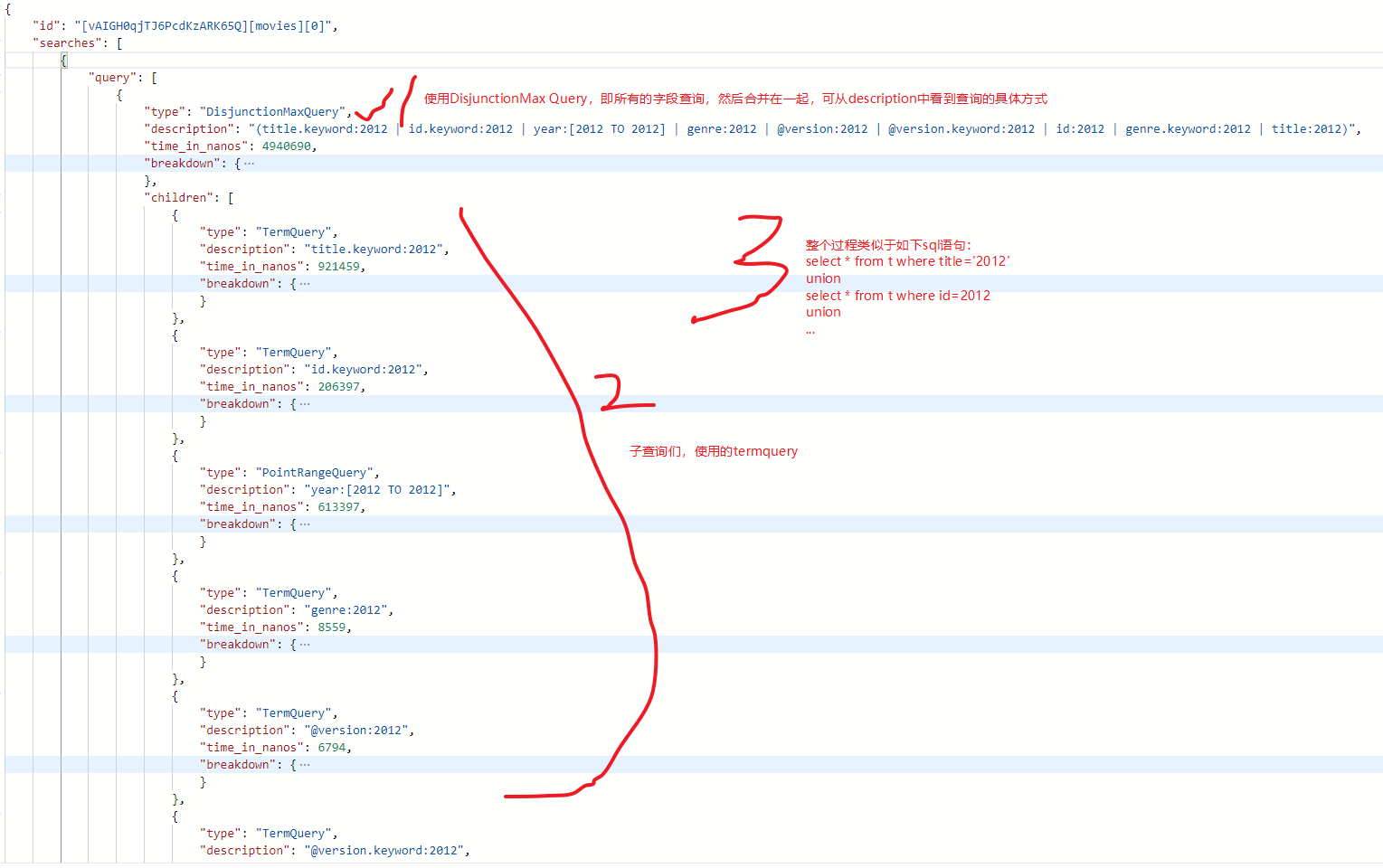The width and height of the screenshot is (1383, 868).
Task: Expand folded breakdown after time_in_nanos 6794
Action: click(x=305, y=765)
